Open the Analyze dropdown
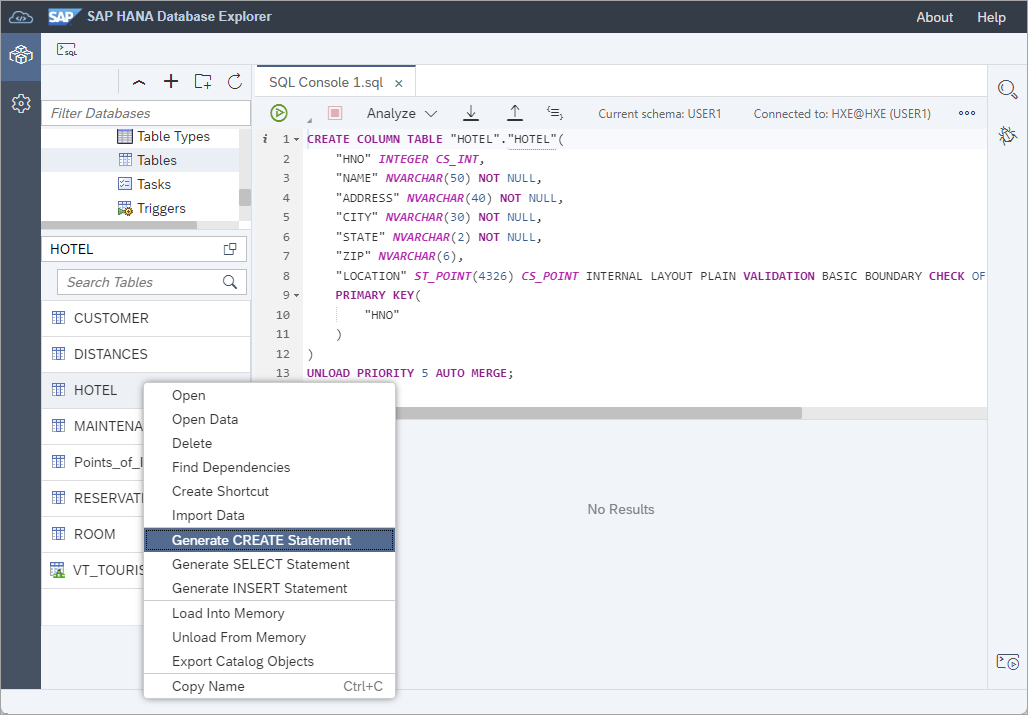The image size is (1028, 715). (401, 113)
